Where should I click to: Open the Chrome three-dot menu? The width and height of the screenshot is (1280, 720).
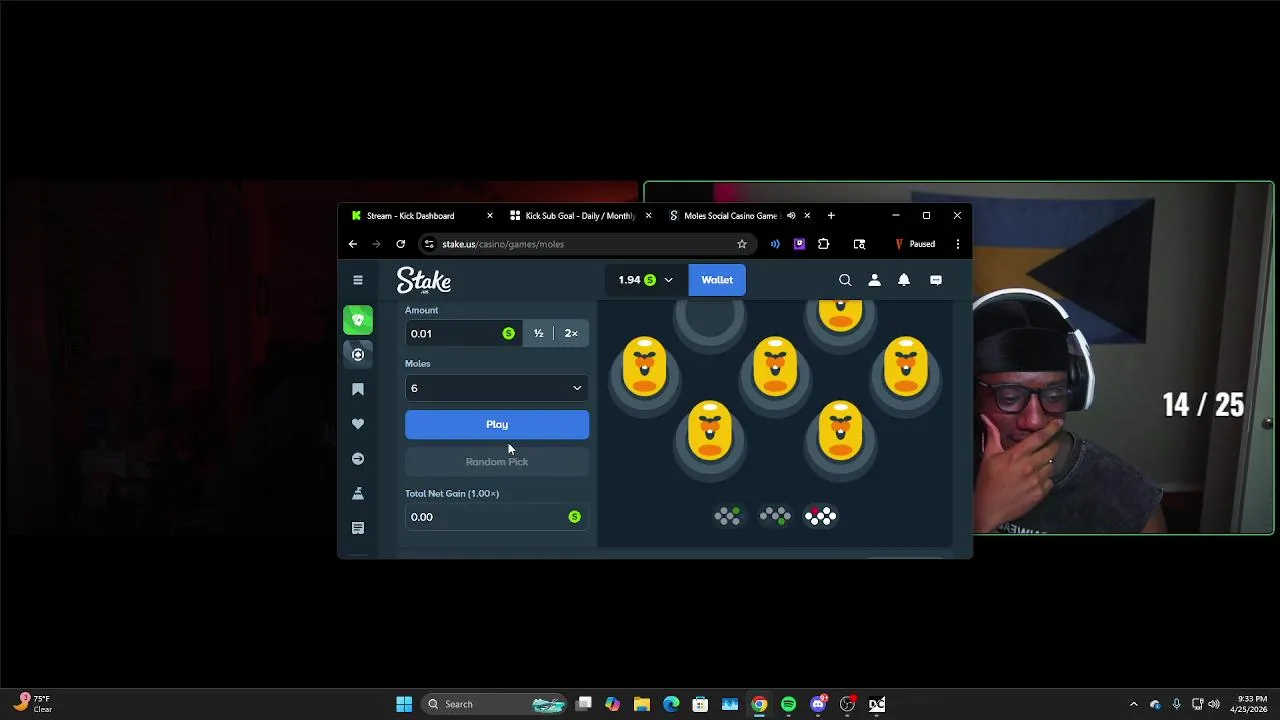tap(958, 244)
